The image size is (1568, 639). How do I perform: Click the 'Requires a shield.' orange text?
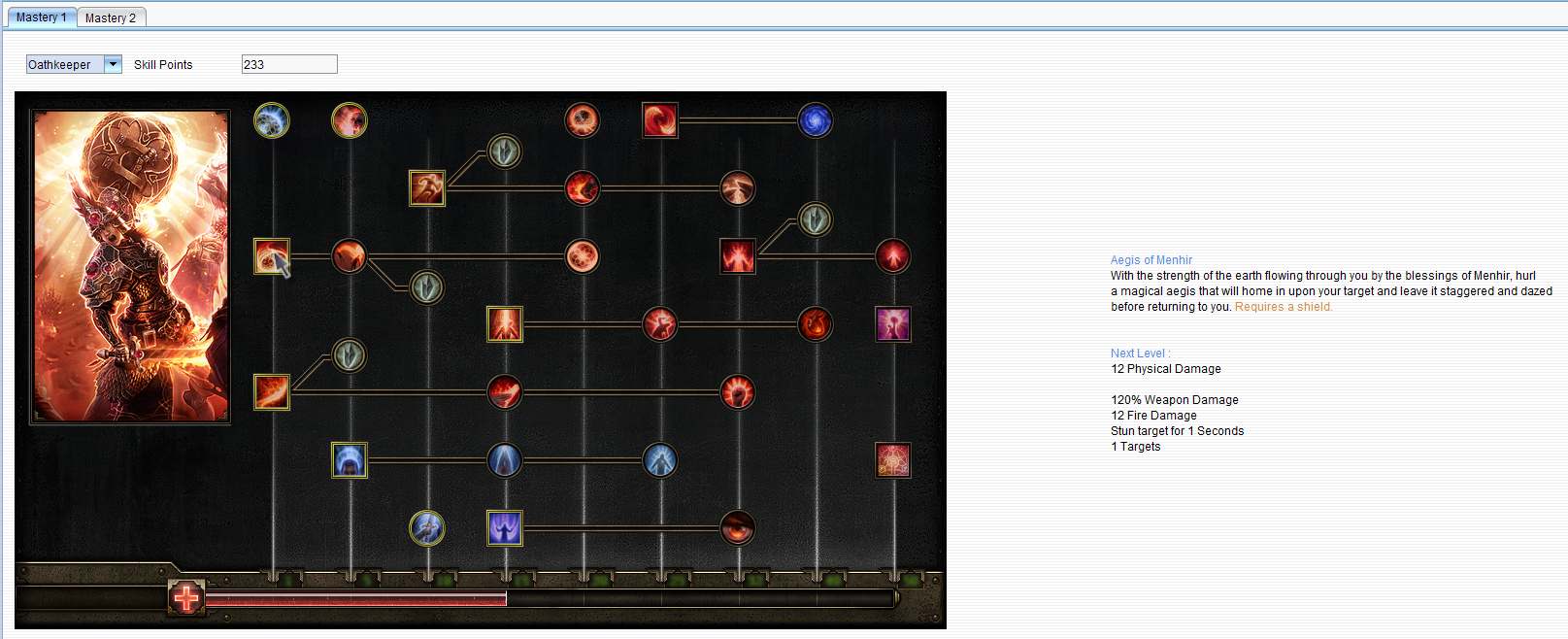click(x=1284, y=307)
